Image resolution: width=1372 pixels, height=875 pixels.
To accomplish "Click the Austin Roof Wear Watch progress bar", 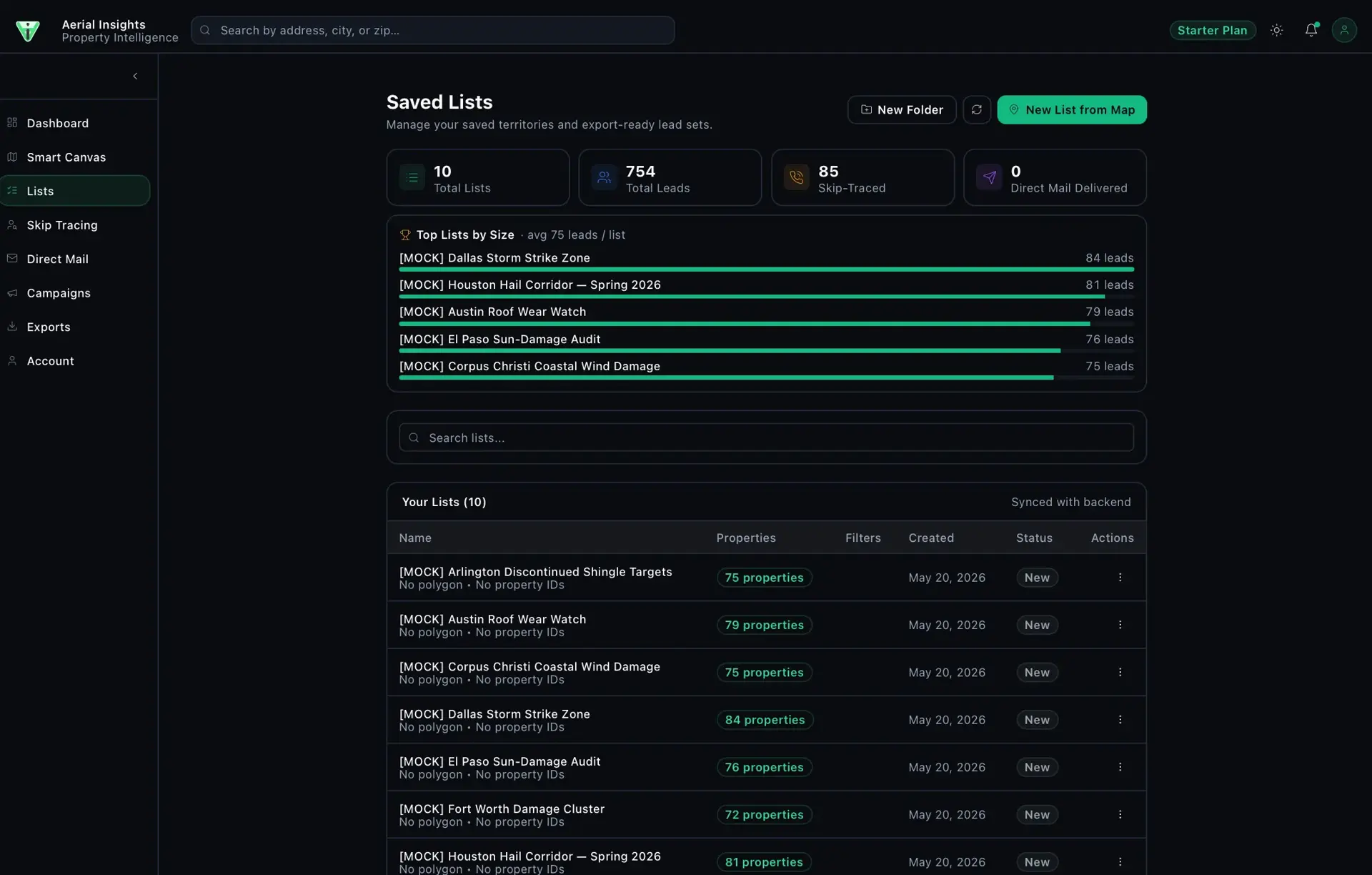I will [766, 324].
